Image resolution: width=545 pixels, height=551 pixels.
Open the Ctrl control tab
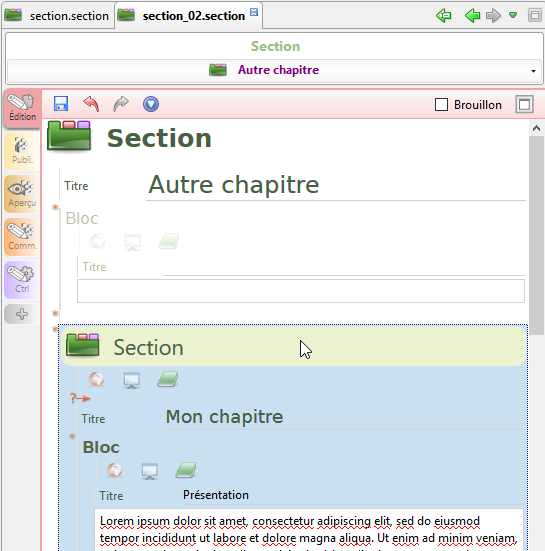[22, 280]
